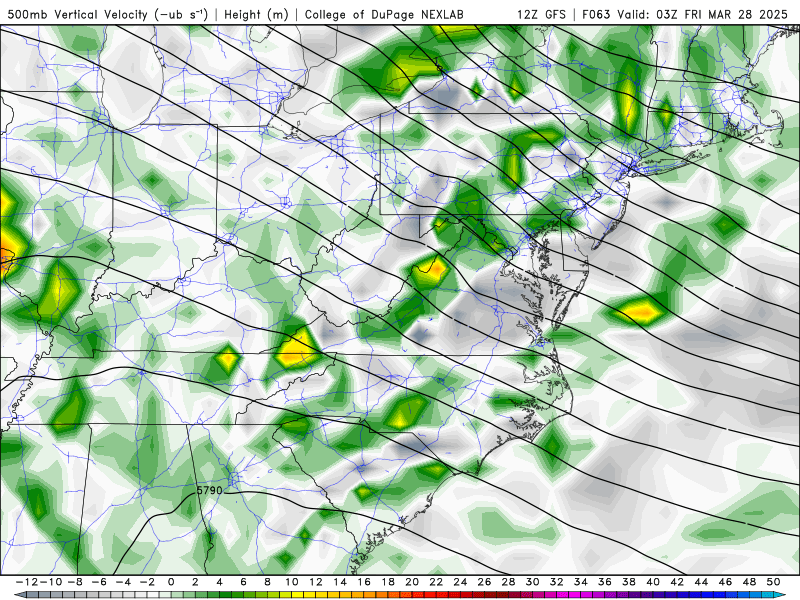Viewport: 800px width, 600px height.
Task: Click the '30' value on the color scale
Action: (533, 582)
